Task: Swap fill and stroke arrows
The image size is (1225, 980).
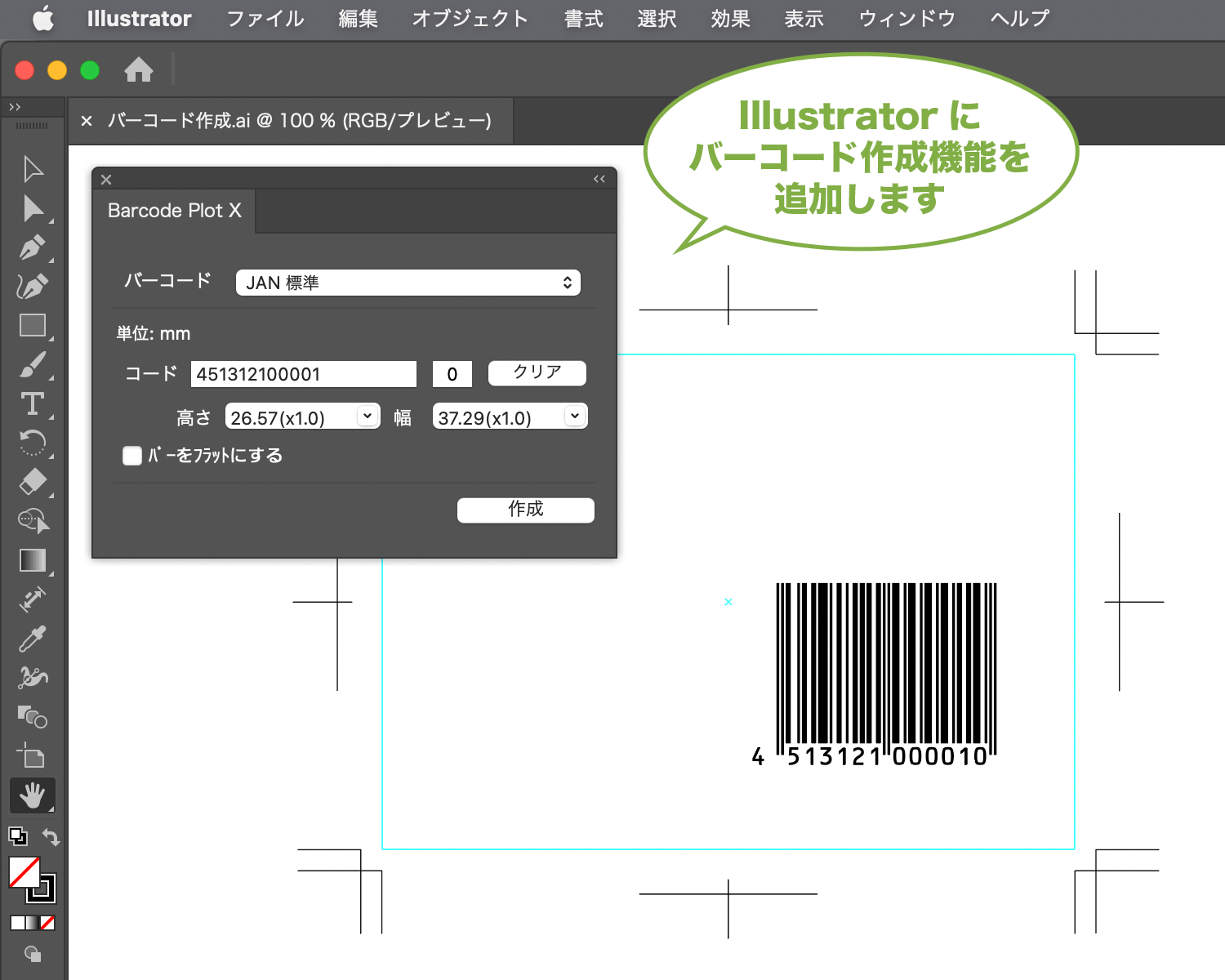Action: (51, 837)
